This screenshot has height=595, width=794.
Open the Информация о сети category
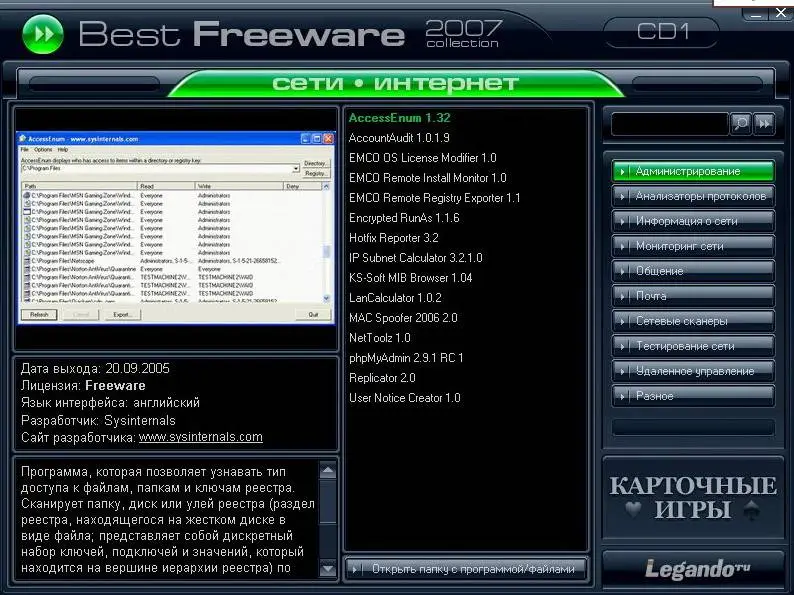tap(693, 221)
